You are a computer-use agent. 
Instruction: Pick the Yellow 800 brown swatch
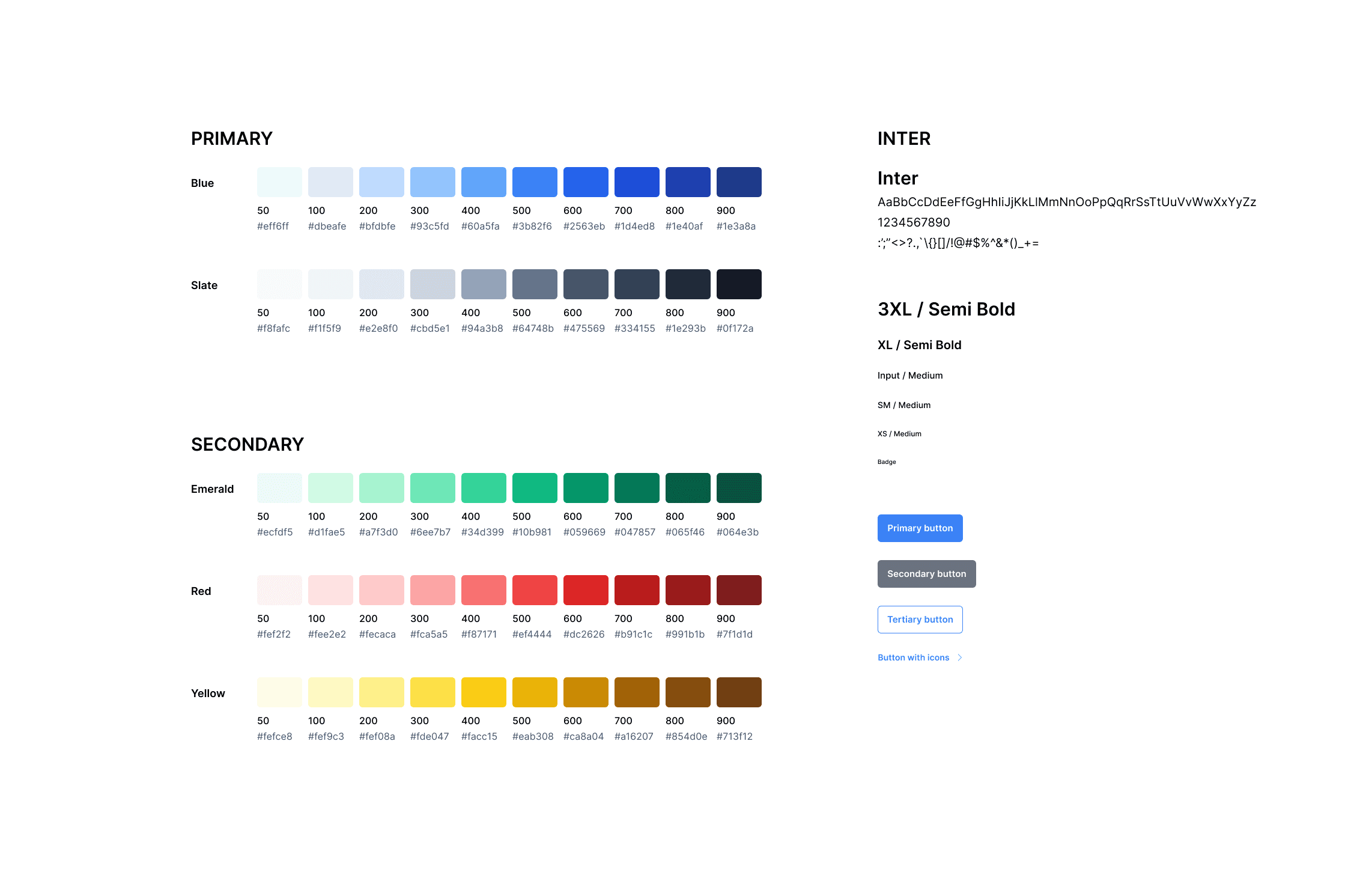[x=688, y=692]
